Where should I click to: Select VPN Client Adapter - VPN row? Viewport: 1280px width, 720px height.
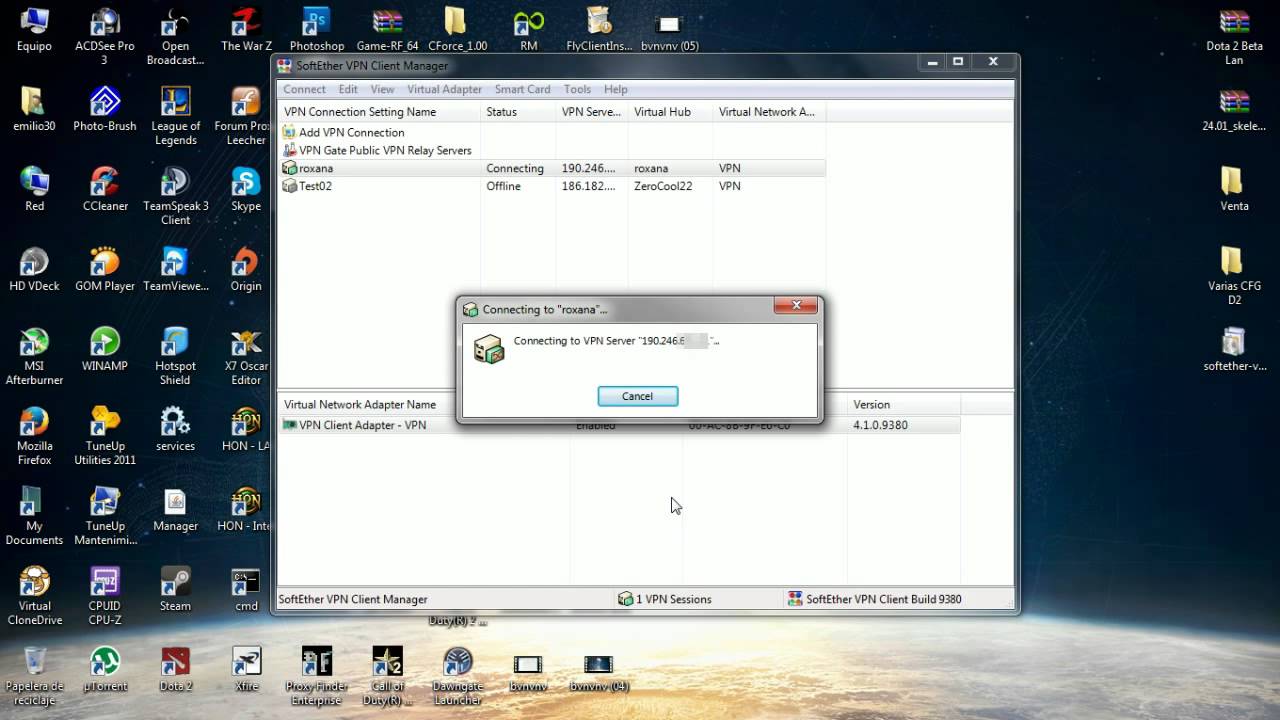coord(619,425)
